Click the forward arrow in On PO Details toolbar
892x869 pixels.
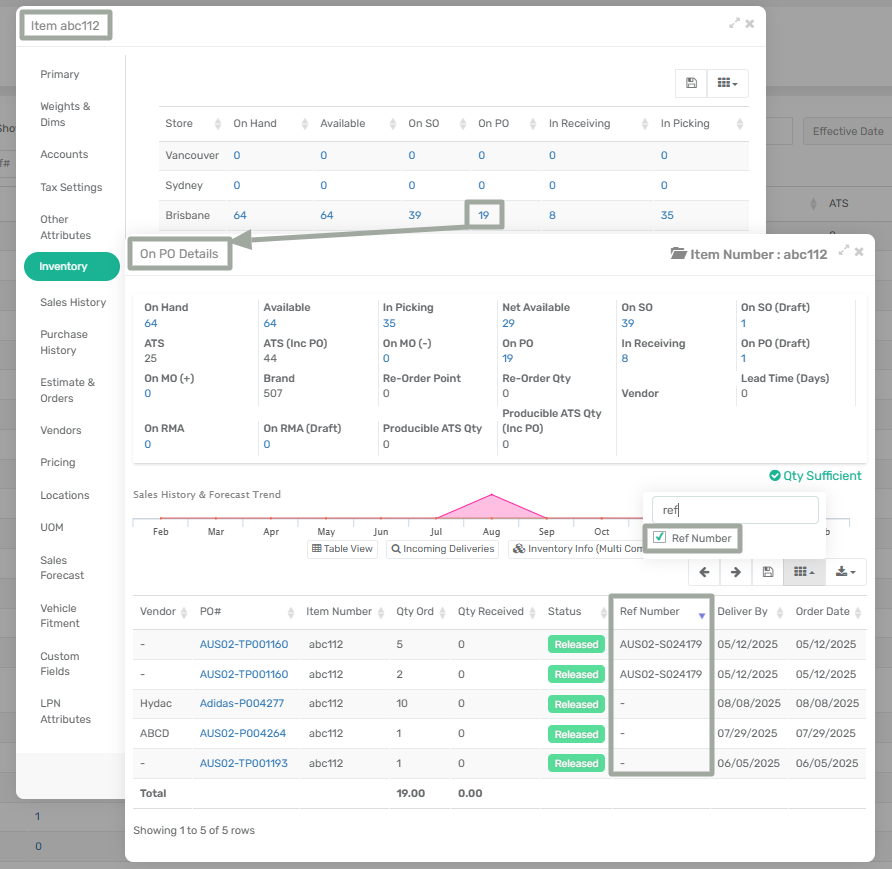(736, 572)
